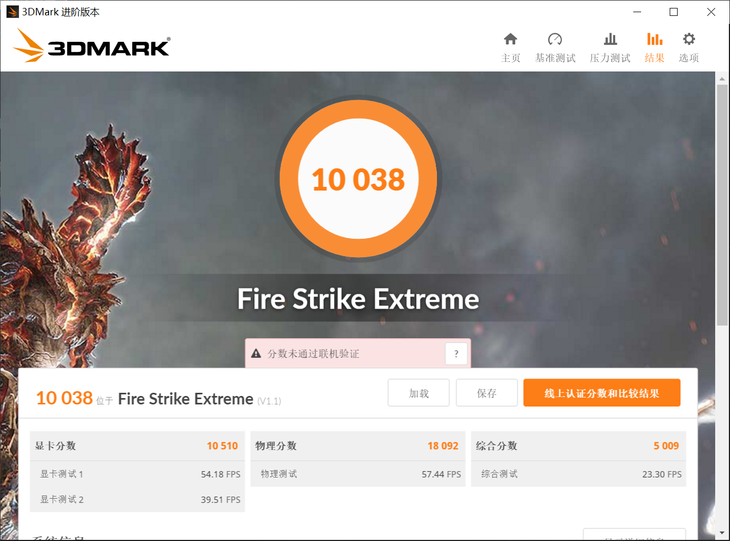Click the 显卡分数 score header row
Screen dimensions: 730x541
point(137,446)
